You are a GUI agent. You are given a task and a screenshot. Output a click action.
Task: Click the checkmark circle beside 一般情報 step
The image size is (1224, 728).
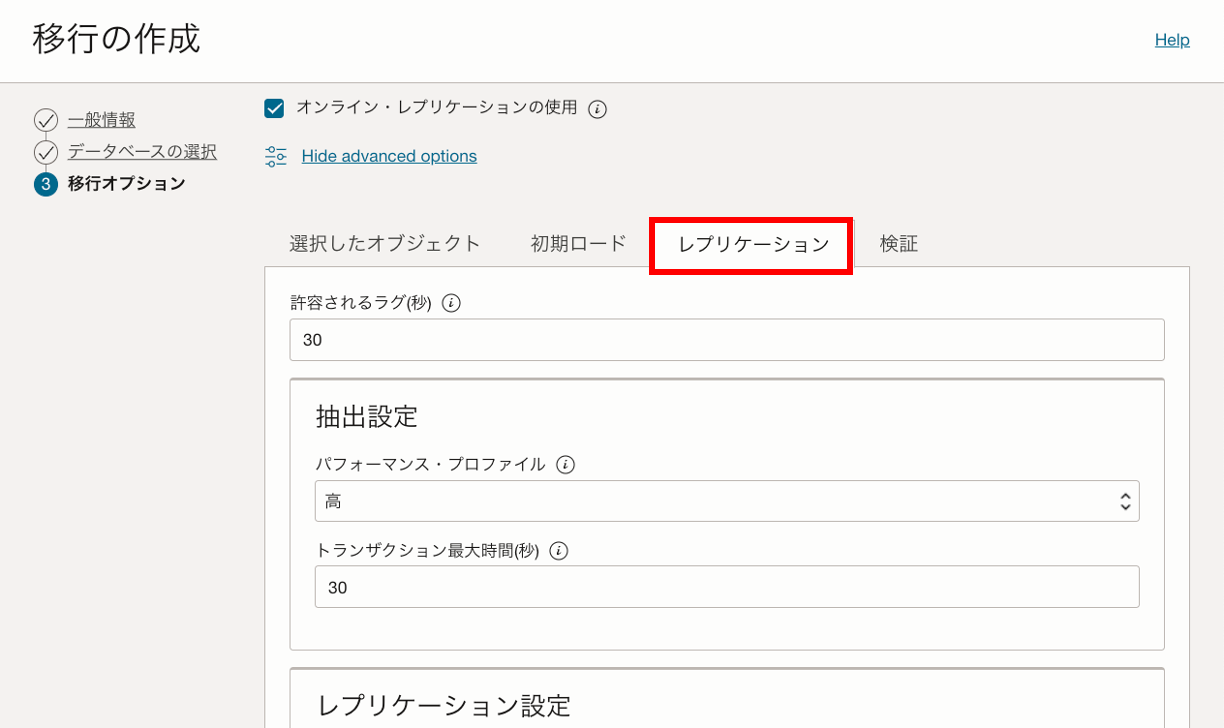(47, 119)
